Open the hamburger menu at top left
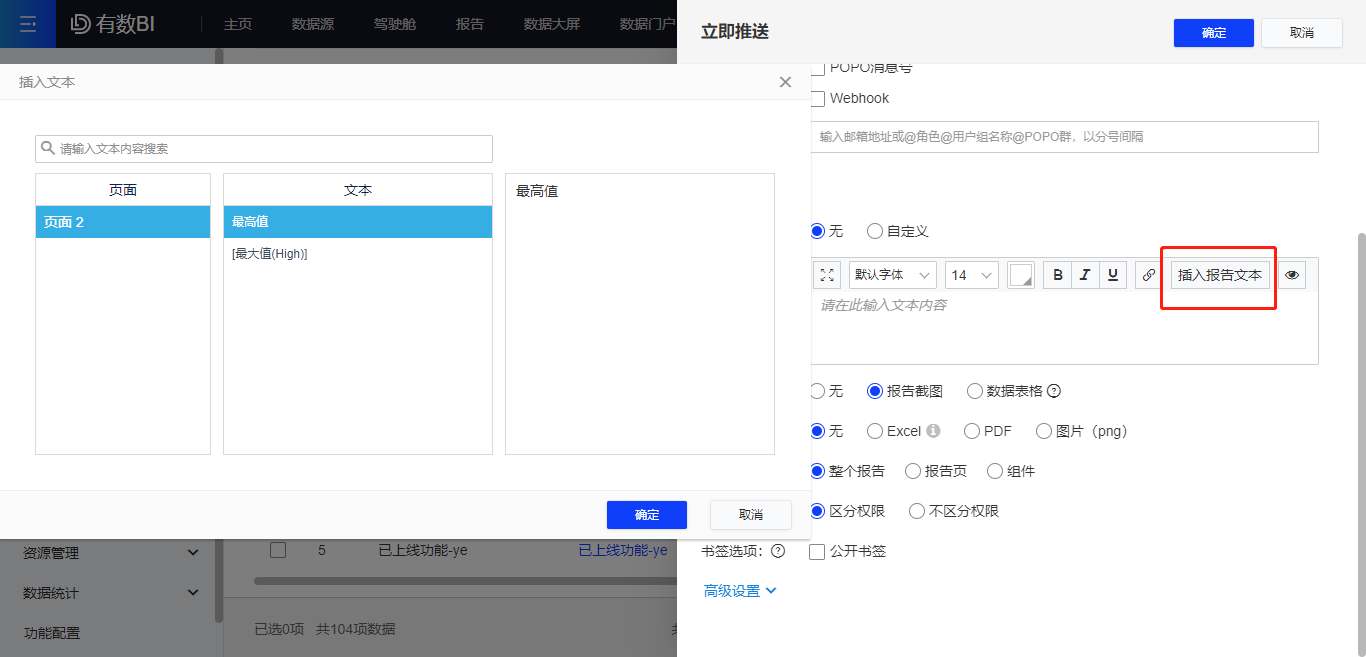This screenshot has width=1366, height=657. pyautogui.click(x=28, y=24)
